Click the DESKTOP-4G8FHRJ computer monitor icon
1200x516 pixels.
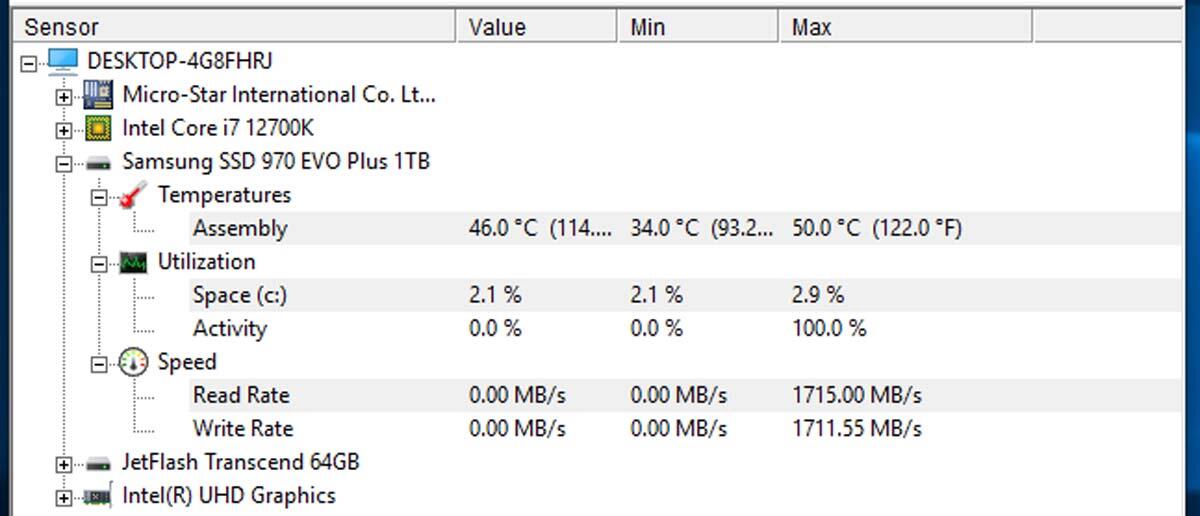(63, 62)
